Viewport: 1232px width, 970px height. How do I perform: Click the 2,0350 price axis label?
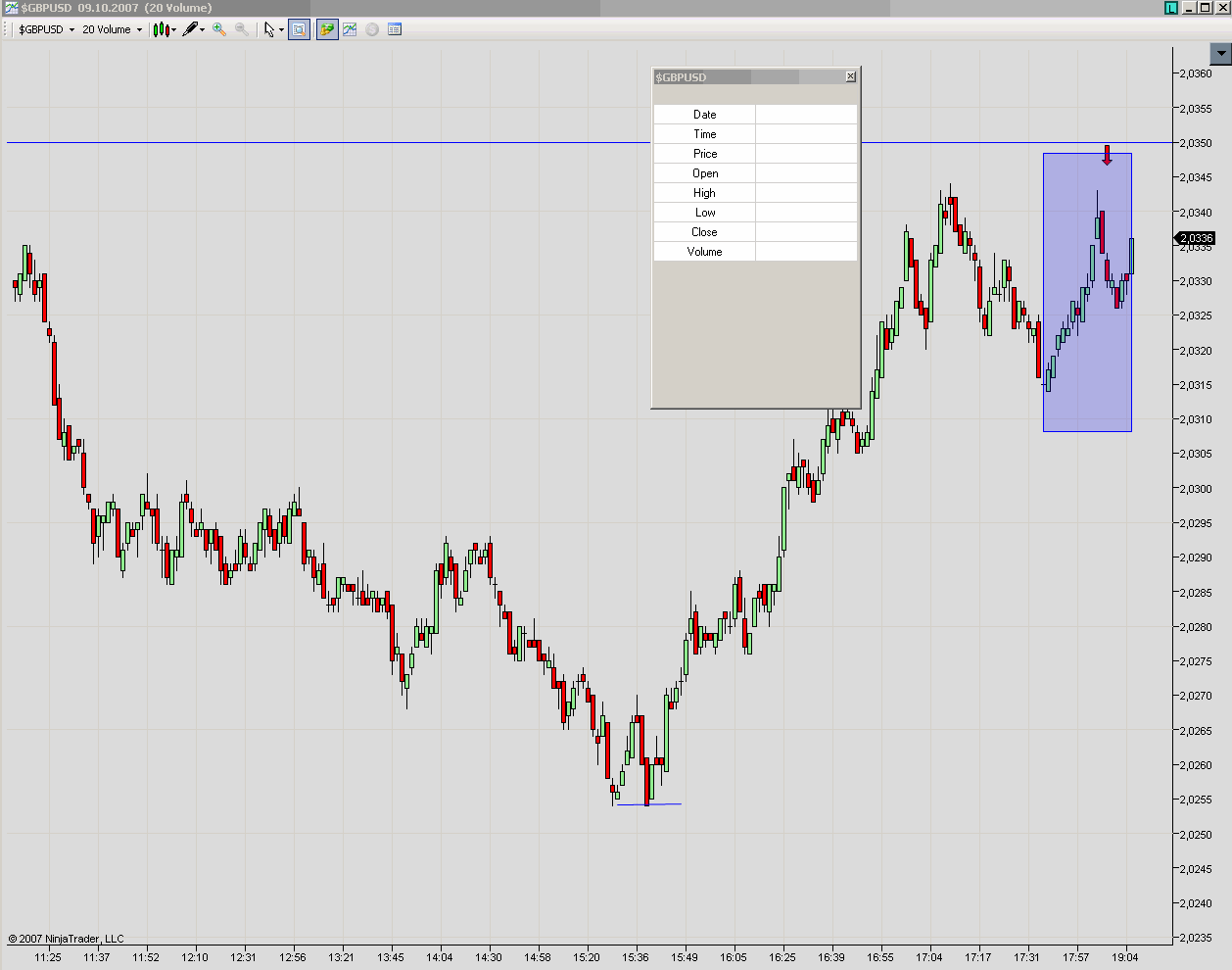coord(1195,143)
